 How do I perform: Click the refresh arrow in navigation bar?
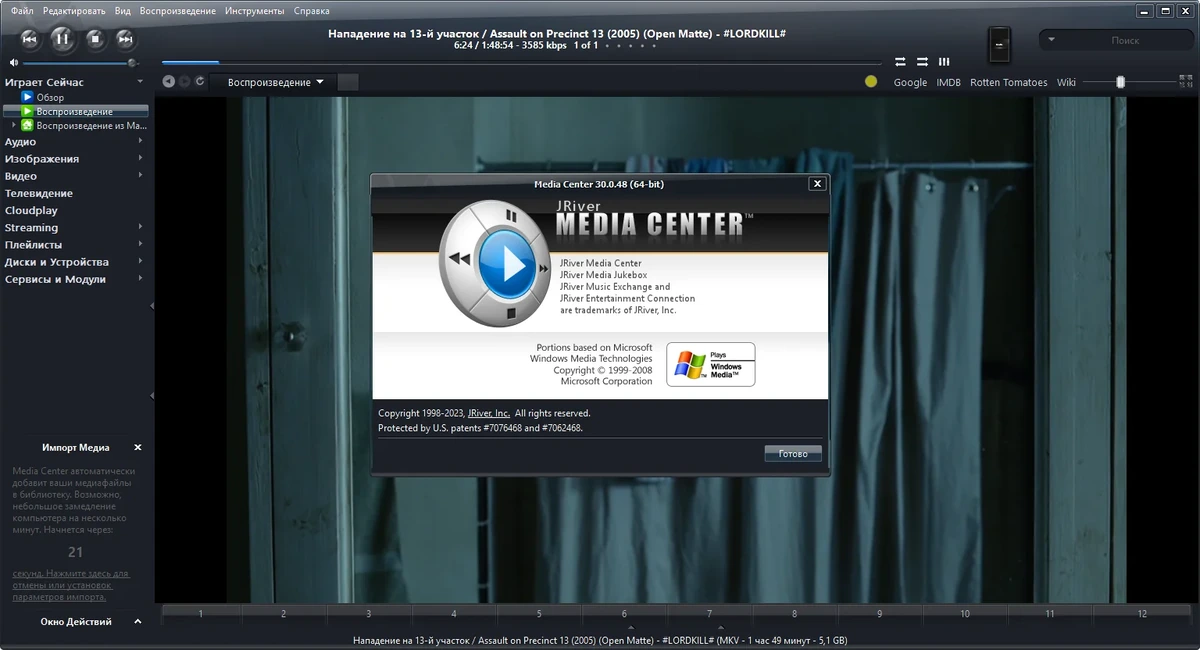click(200, 81)
